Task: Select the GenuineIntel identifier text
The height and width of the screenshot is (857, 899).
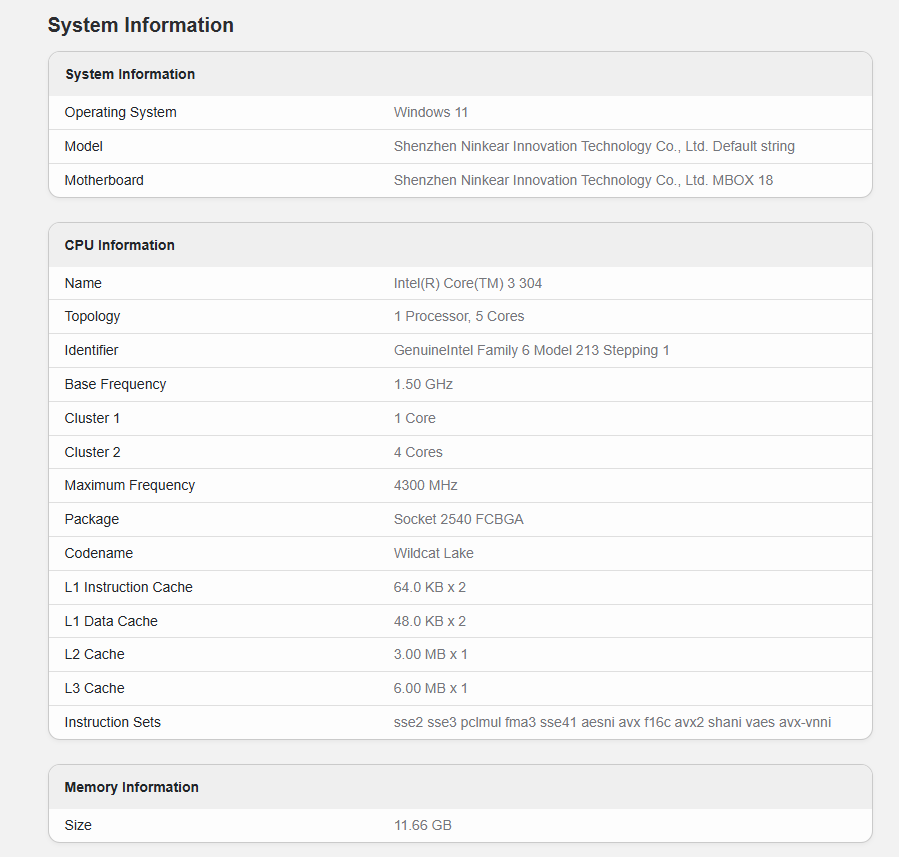Action: click(531, 350)
